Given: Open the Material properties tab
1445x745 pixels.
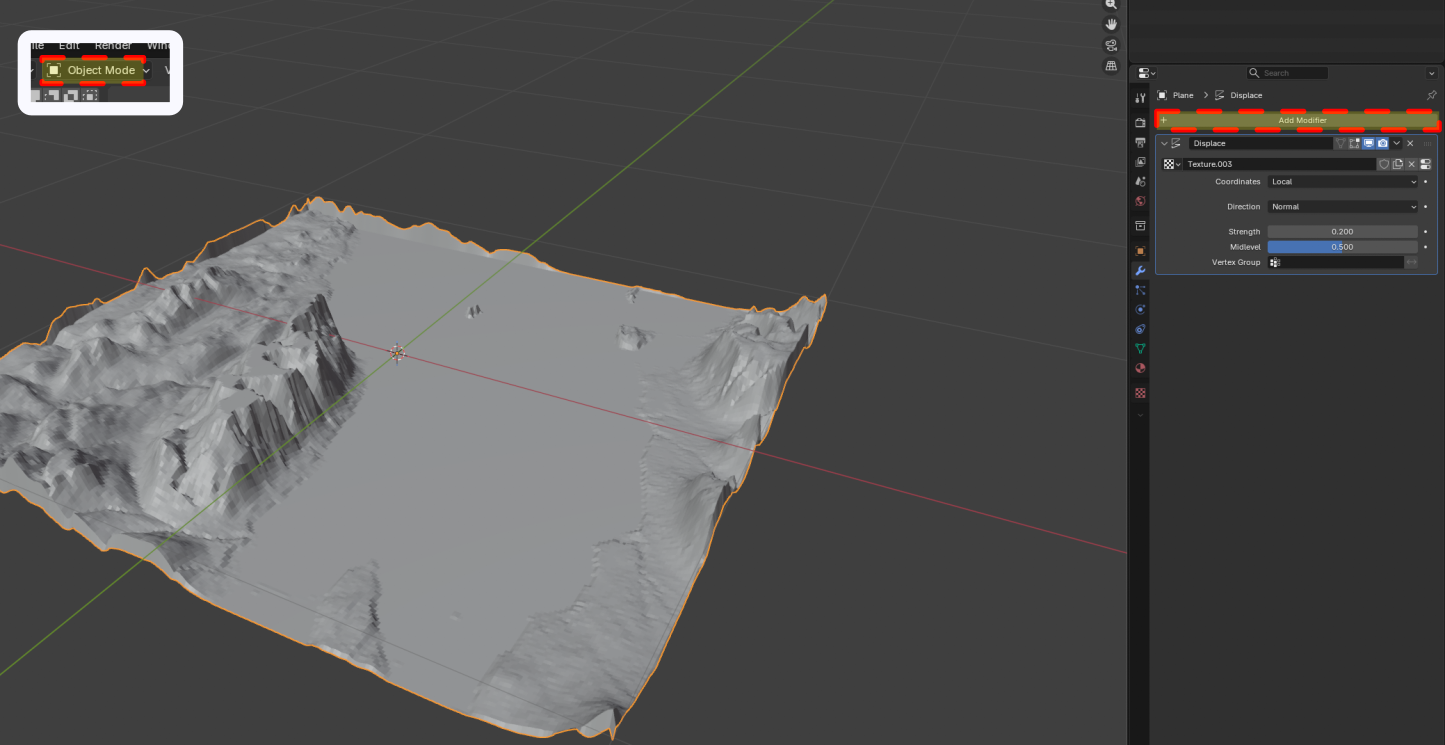Looking at the screenshot, I should pyautogui.click(x=1140, y=368).
